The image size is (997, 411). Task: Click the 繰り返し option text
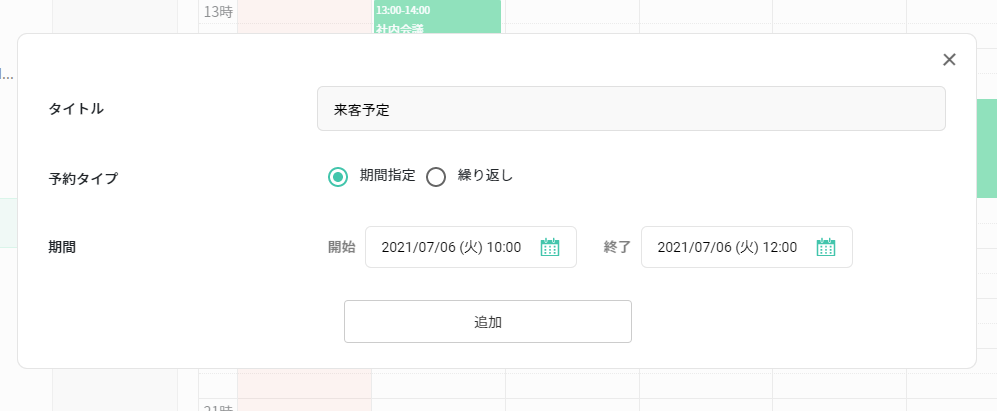(485, 176)
